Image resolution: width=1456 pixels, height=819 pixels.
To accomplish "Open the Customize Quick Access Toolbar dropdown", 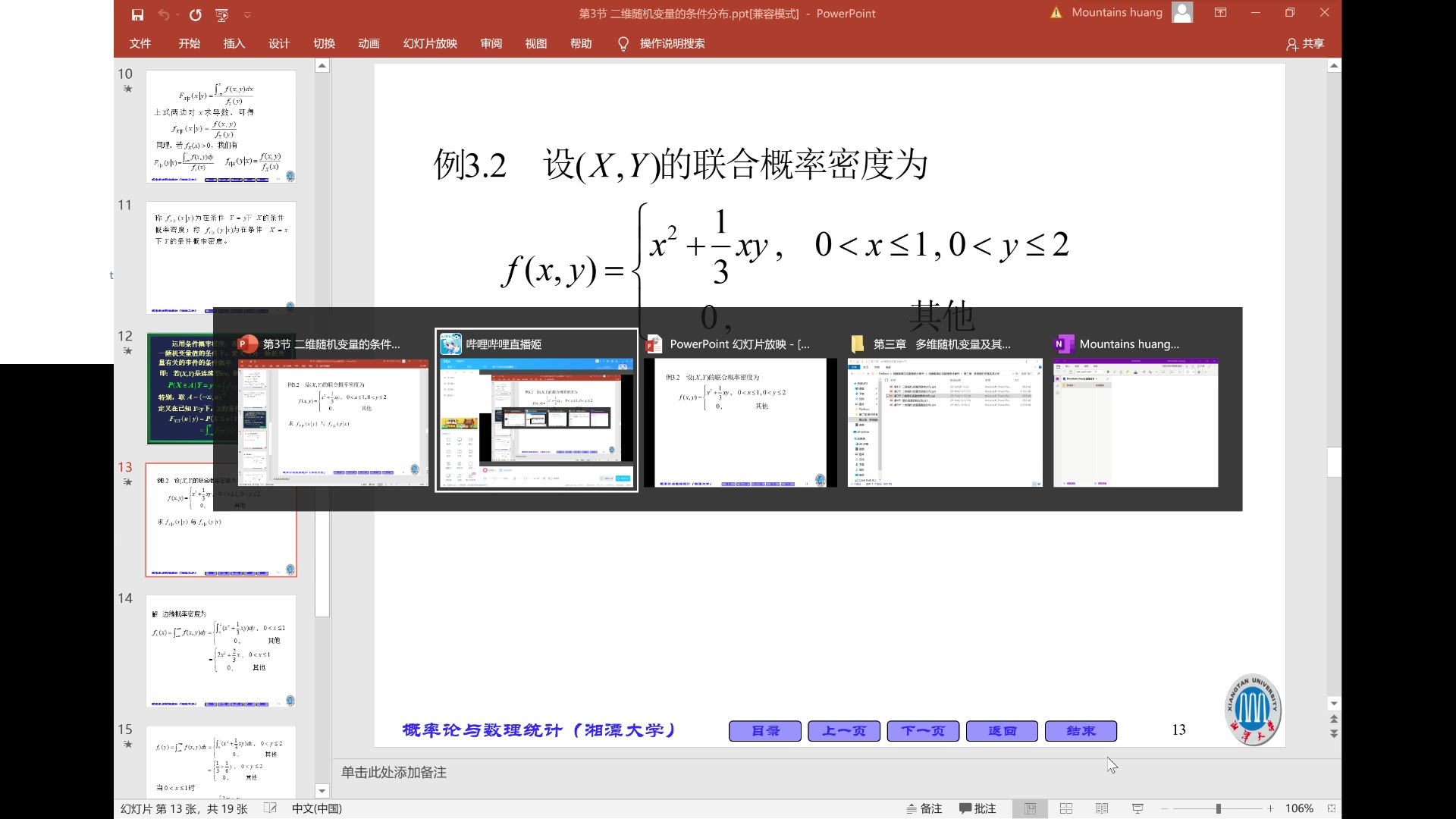I will (247, 14).
